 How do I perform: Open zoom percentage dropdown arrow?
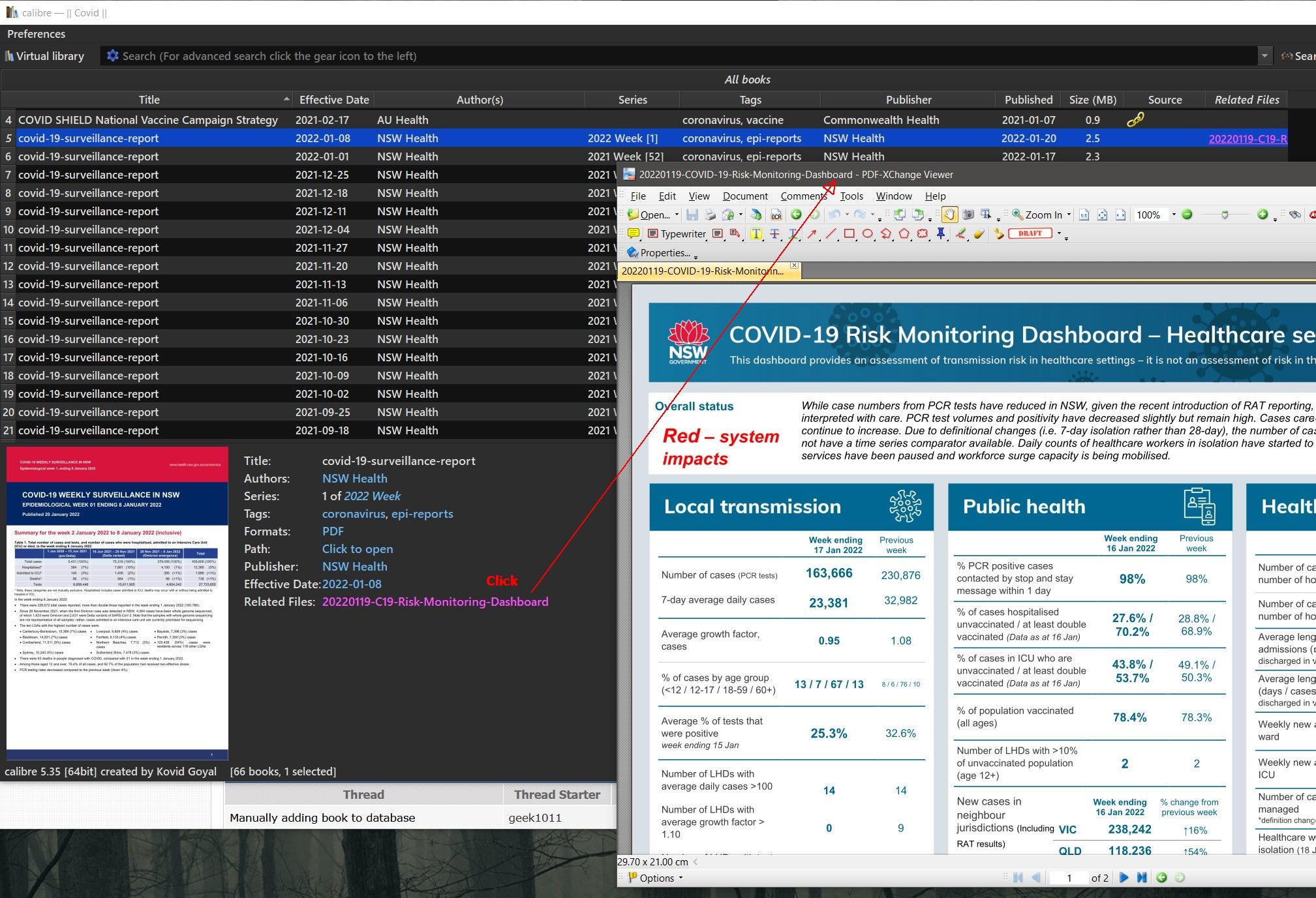point(1173,215)
